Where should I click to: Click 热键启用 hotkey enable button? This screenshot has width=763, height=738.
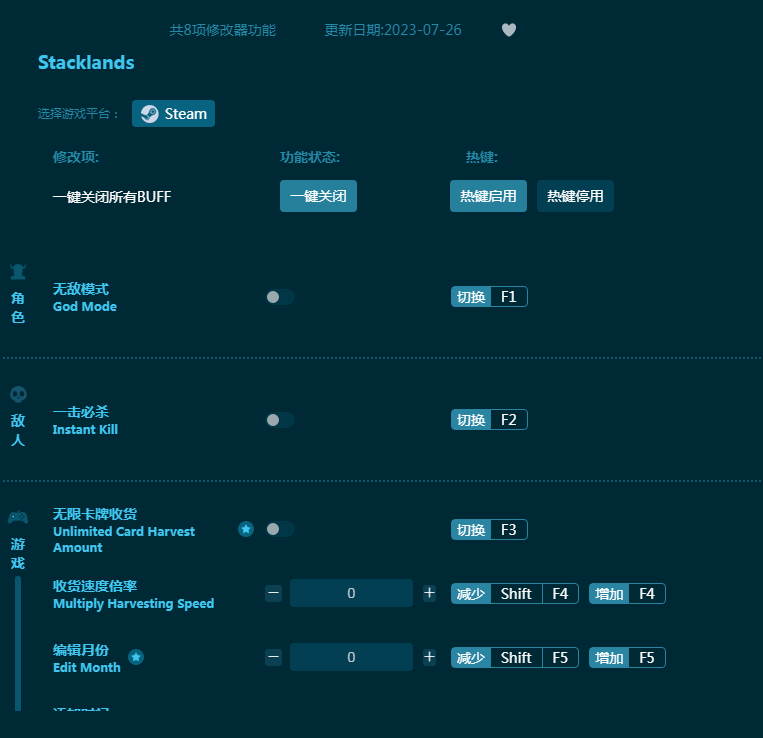point(488,196)
